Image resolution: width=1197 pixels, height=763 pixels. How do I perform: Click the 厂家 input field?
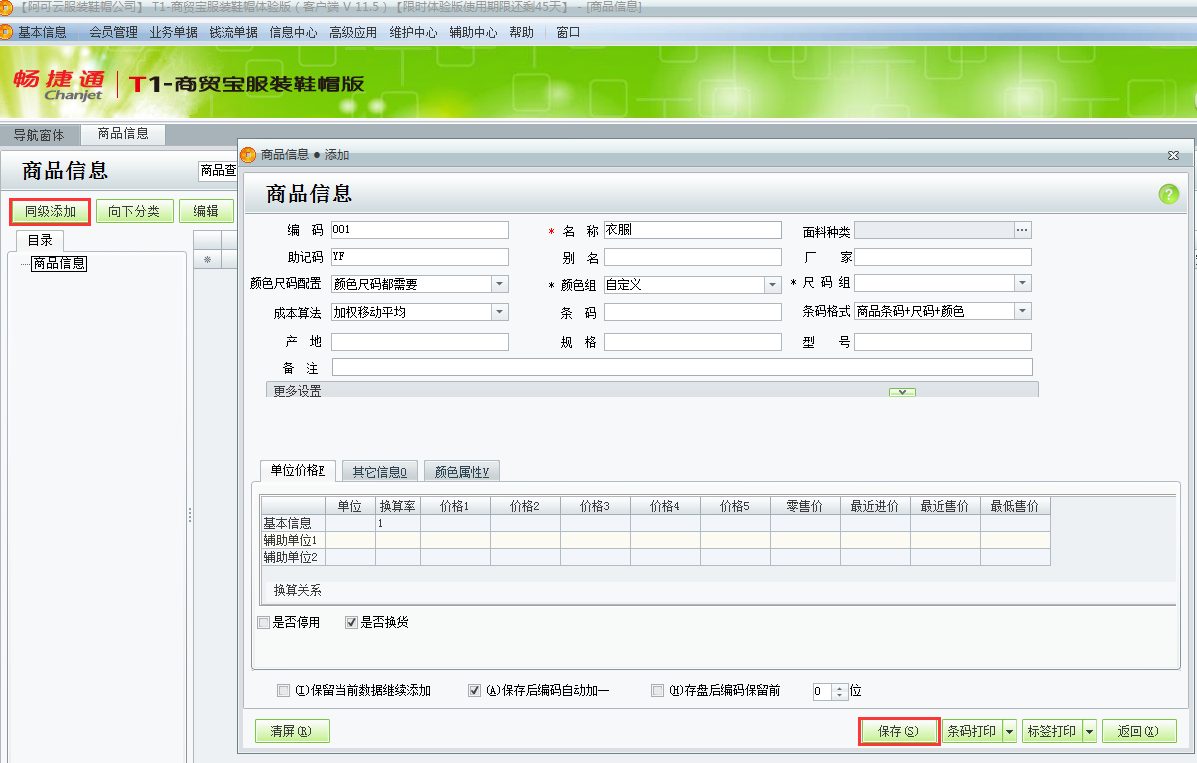[x=943, y=257]
